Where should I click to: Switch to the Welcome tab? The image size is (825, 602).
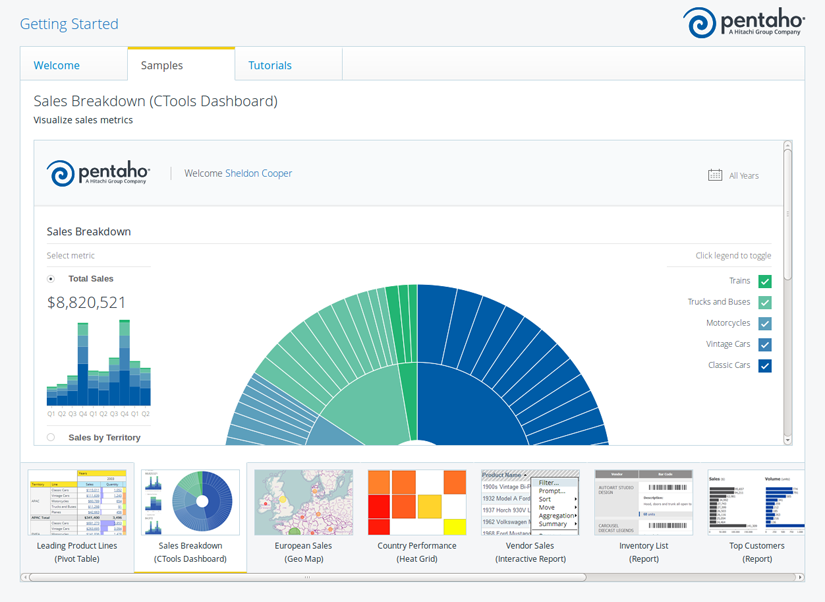pyautogui.click(x=57, y=65)
